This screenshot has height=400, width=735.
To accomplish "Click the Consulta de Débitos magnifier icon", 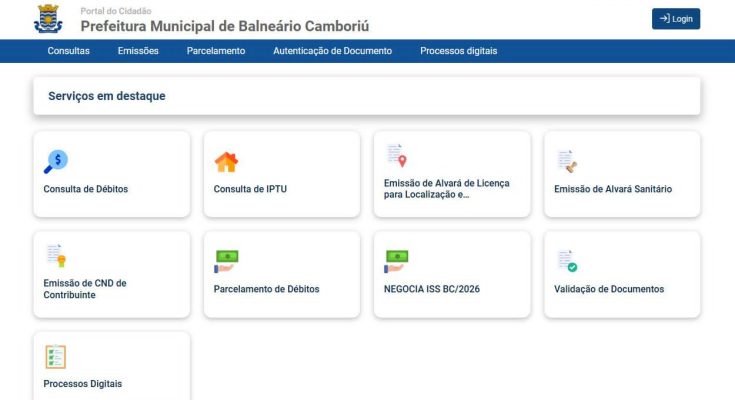I will tap(56, 159).
